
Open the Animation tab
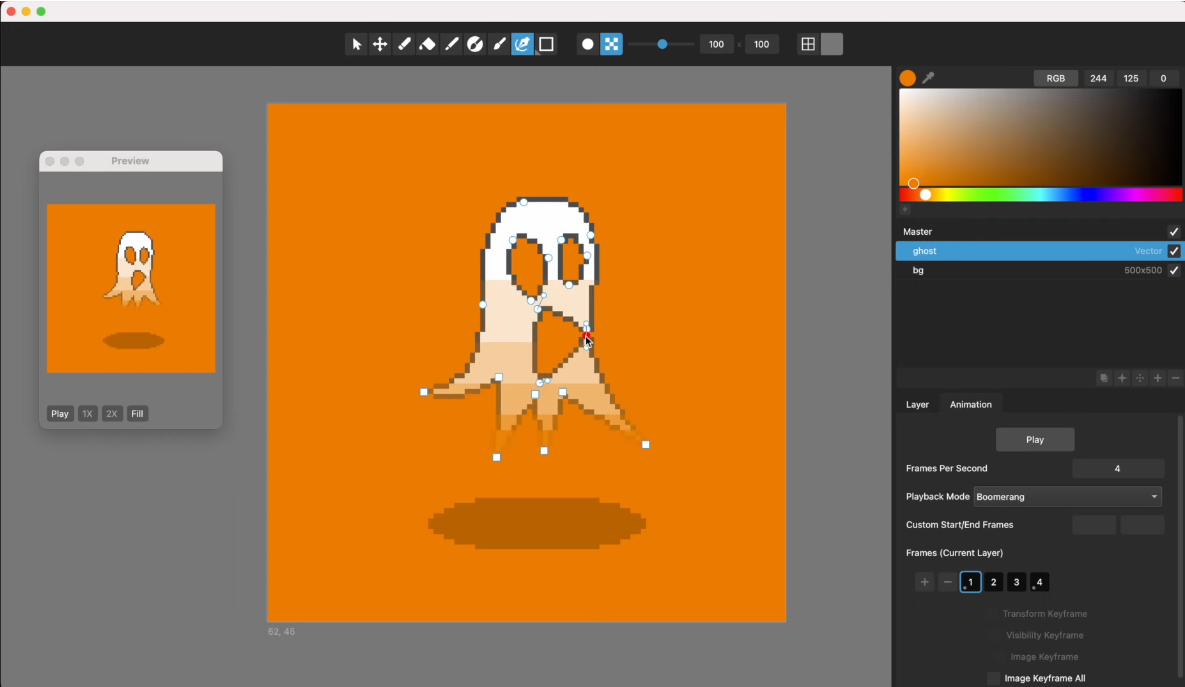[x=970, y=404]
